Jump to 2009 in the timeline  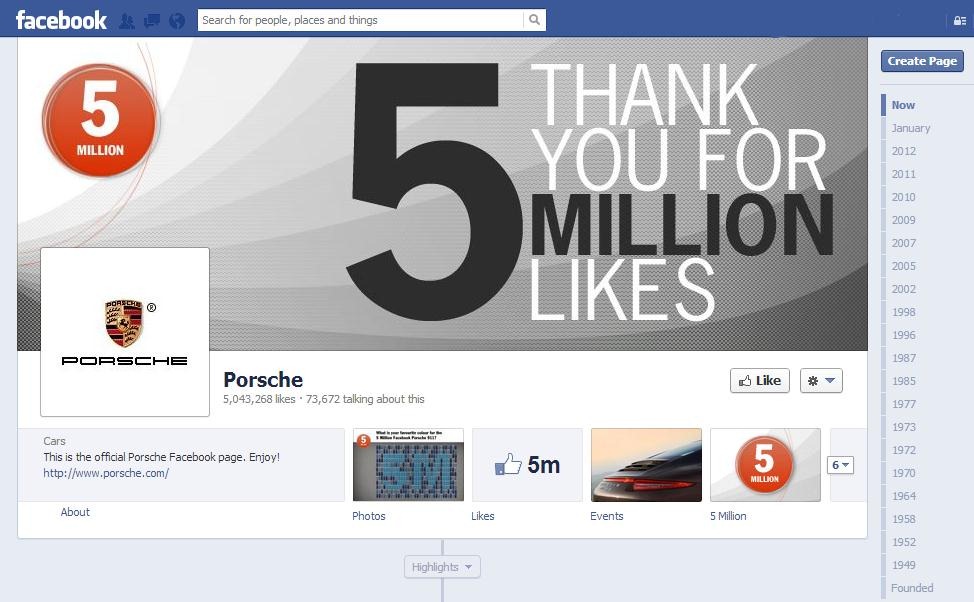(904, 220)
